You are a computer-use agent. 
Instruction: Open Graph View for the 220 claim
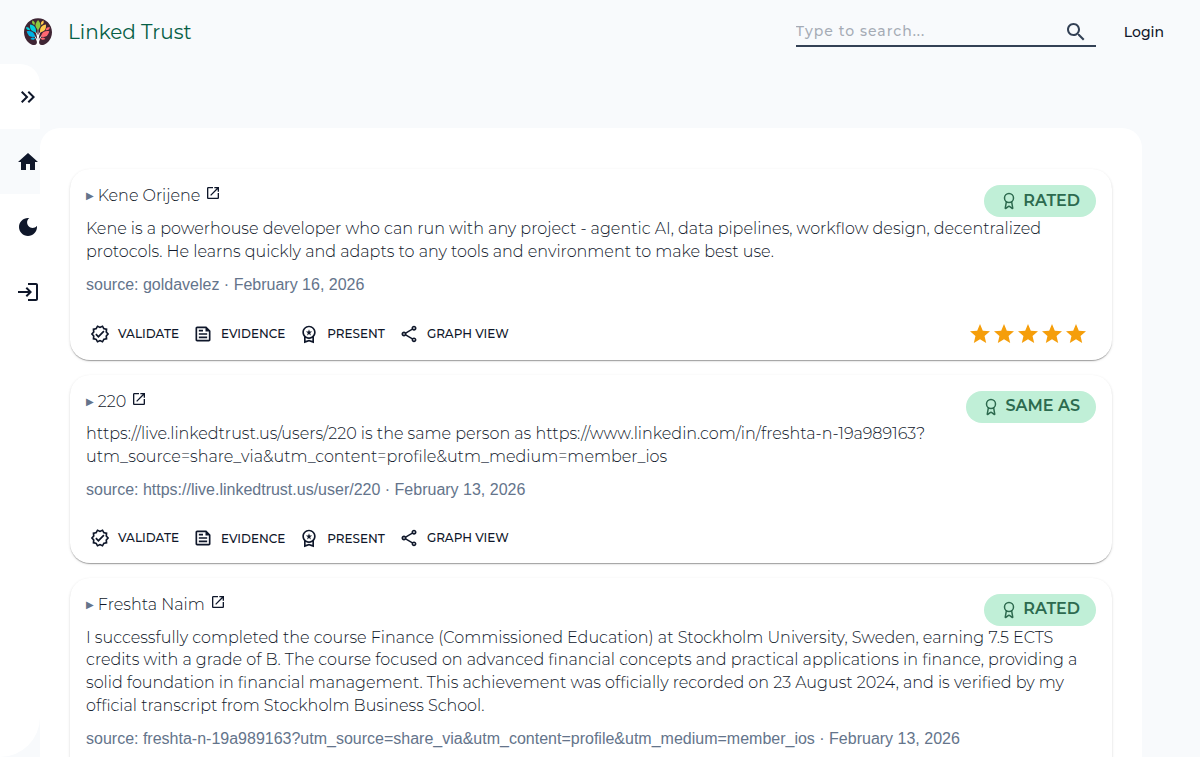click(455, 538)
